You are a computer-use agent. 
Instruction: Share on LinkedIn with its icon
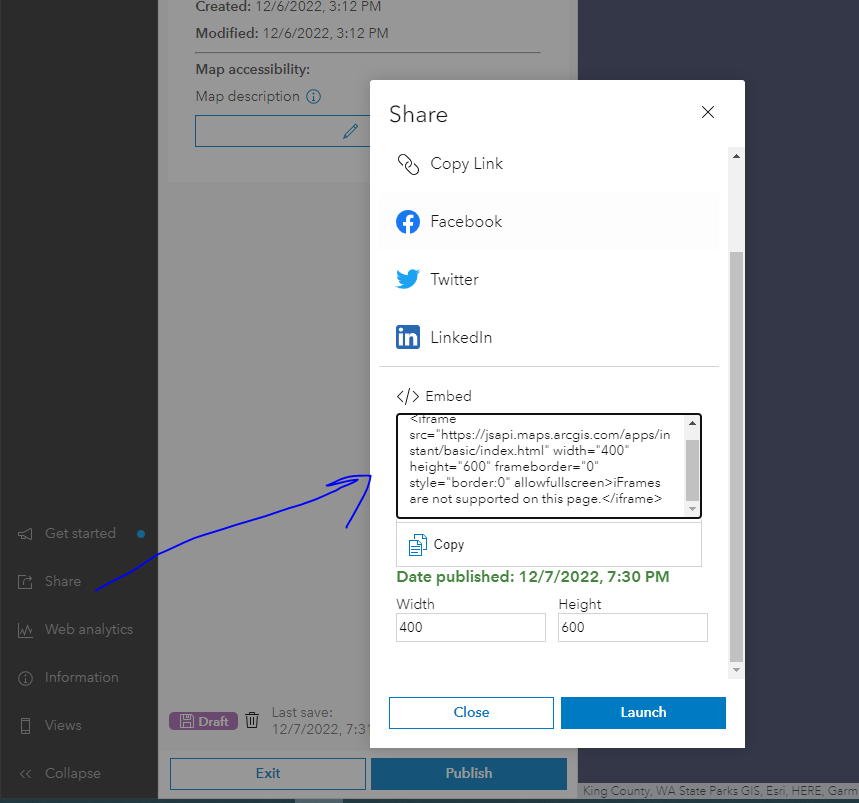pos(408,337)
